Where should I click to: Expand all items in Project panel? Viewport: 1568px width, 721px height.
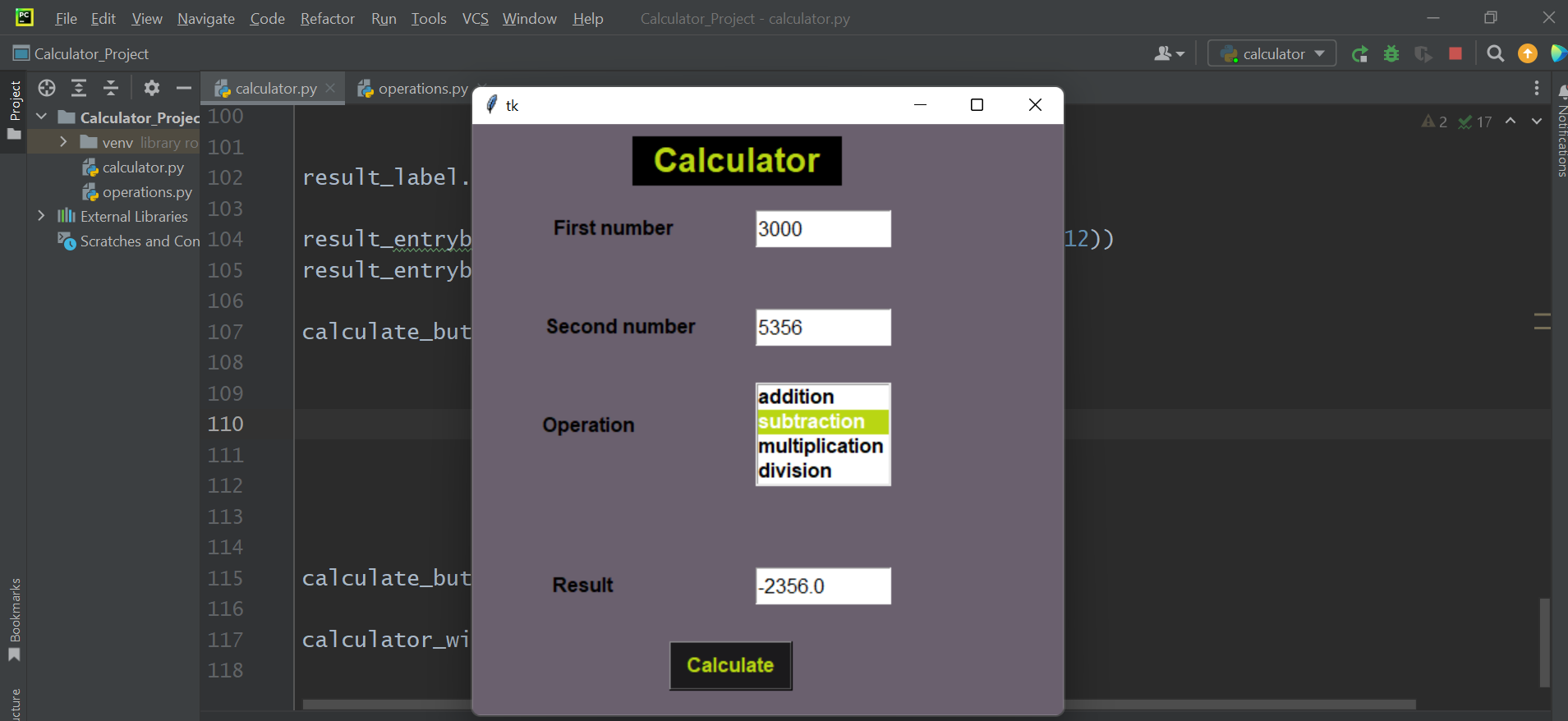point(79,88)
